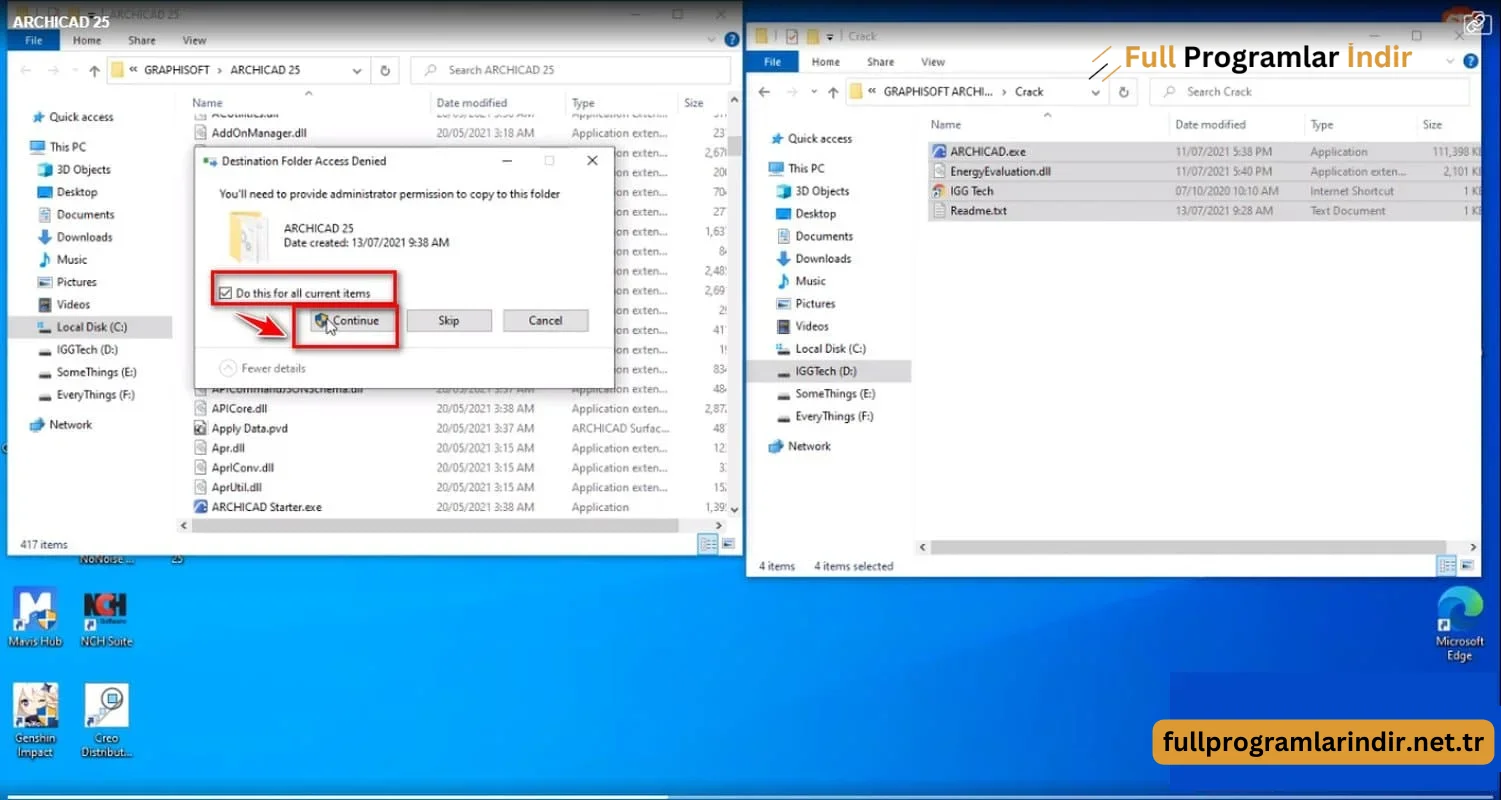The height and width of the screenshot is (800, 1501).
Task: Switch to details view in Crack window
Action: click(1447, 566)
